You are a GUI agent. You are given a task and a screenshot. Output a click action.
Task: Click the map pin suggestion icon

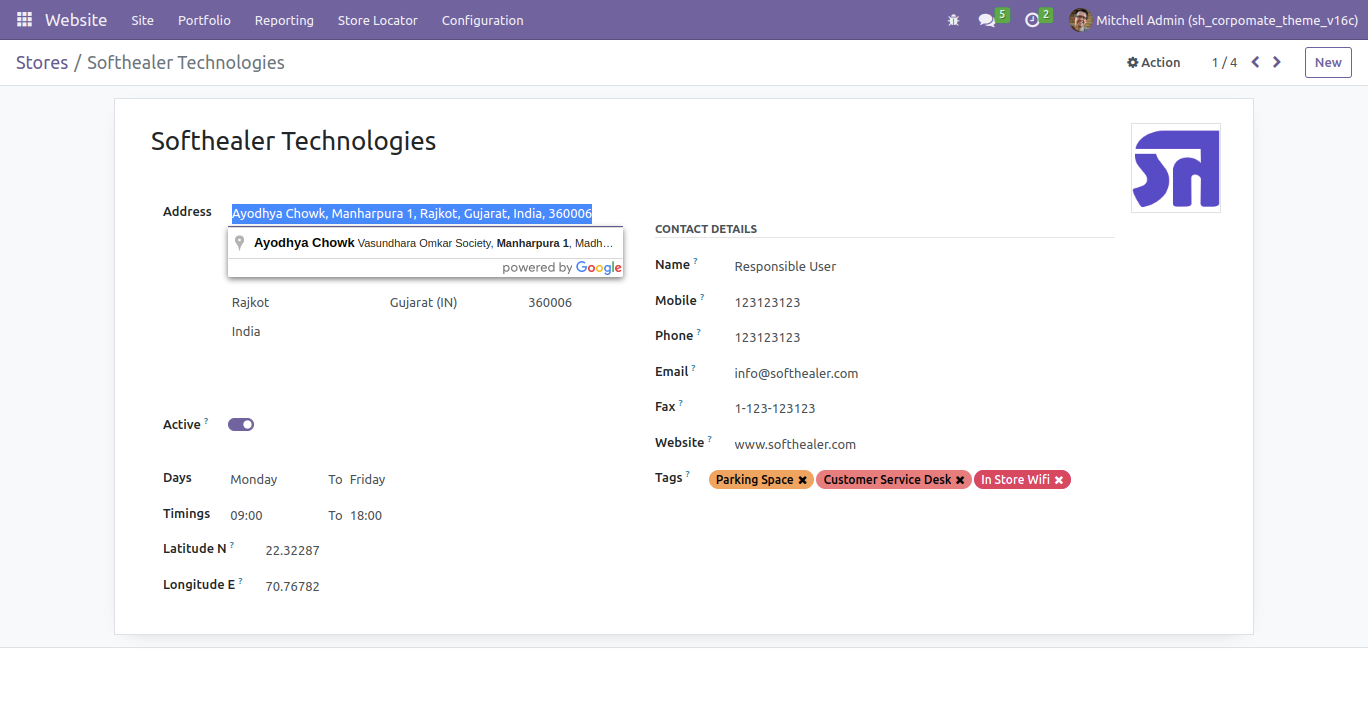240,243
